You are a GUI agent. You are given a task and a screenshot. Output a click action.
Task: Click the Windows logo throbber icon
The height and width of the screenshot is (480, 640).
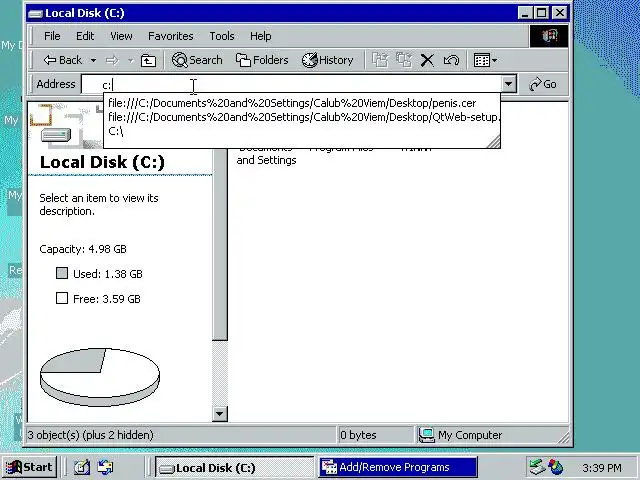[x=549, y=36]
